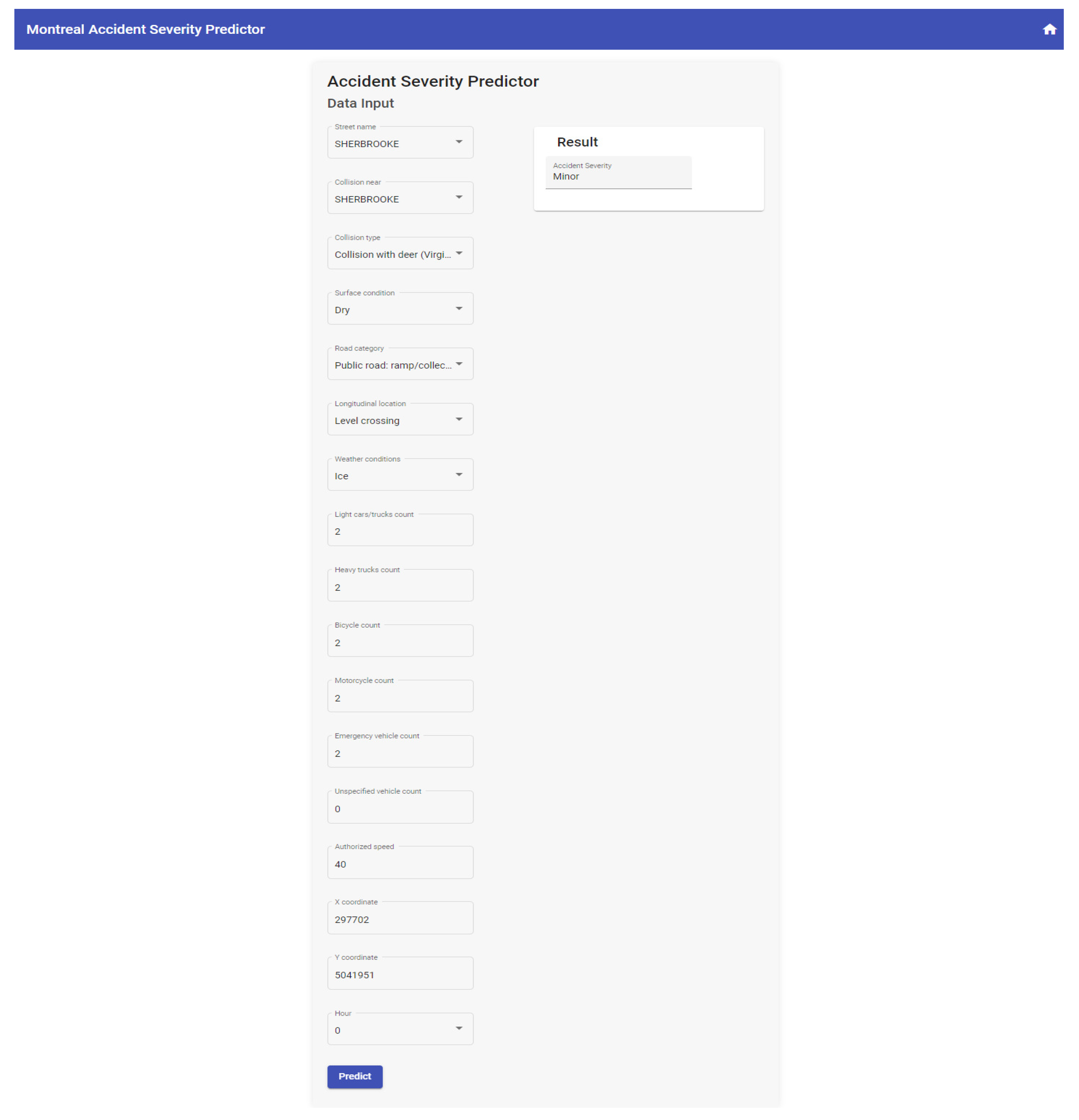The image size is (1079, 1120).
Task: Expand the Collision near dropdown
Action: tap(400, 198)
